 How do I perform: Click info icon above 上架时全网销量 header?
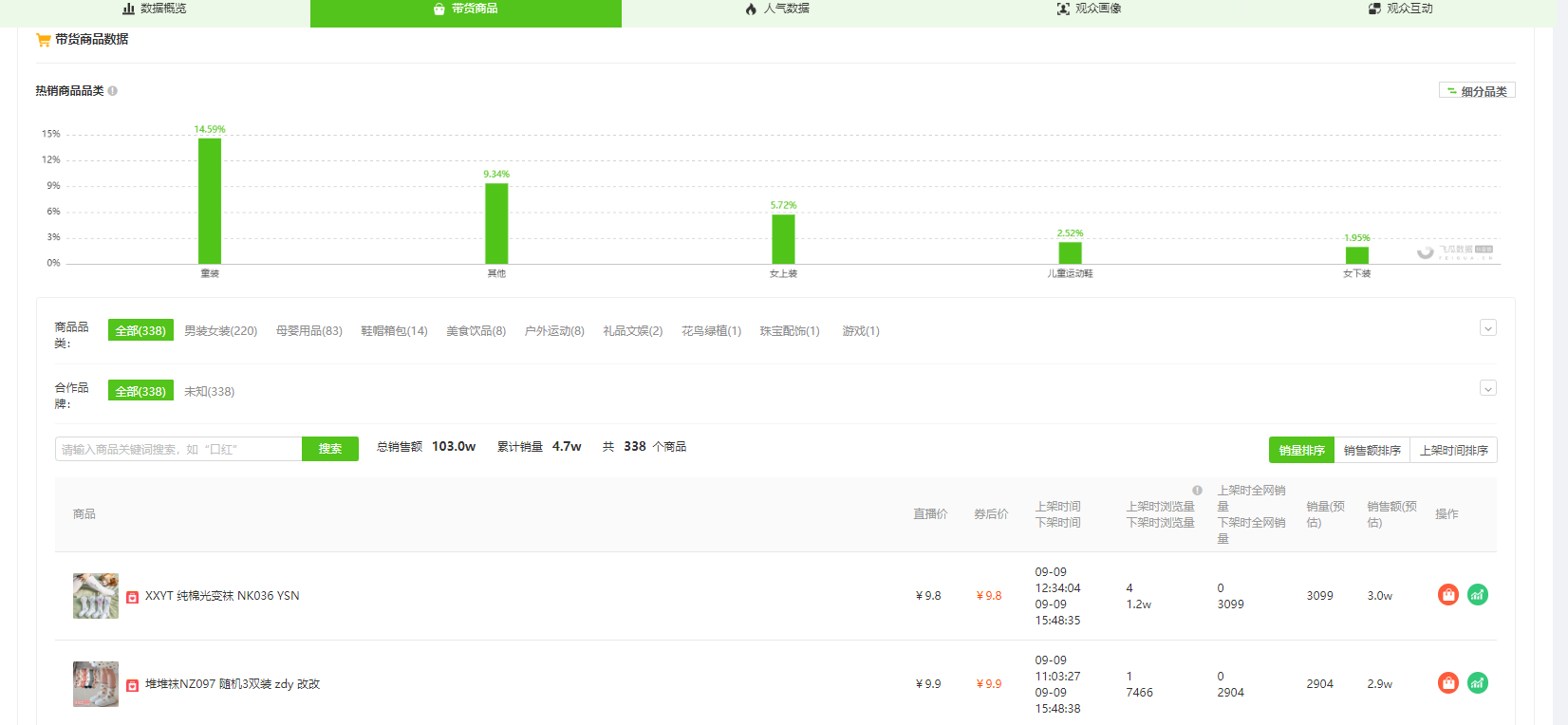(1197, 491)
